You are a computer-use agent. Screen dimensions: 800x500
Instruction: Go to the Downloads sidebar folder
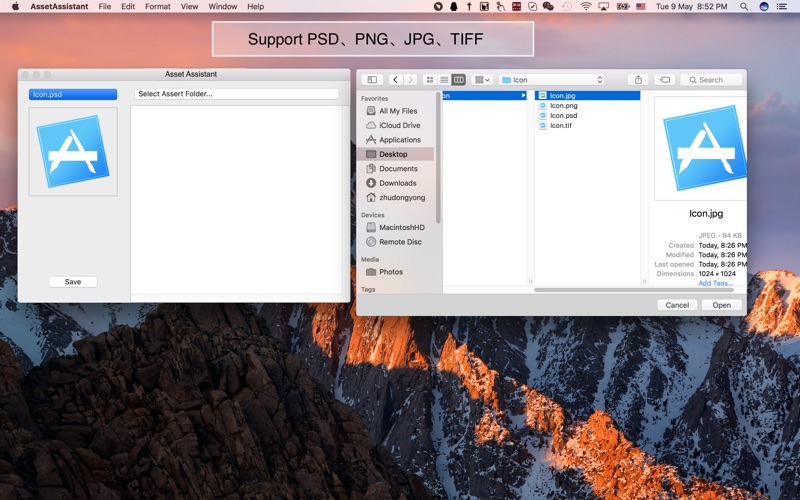pyautogui.click(x=397, y=183)
